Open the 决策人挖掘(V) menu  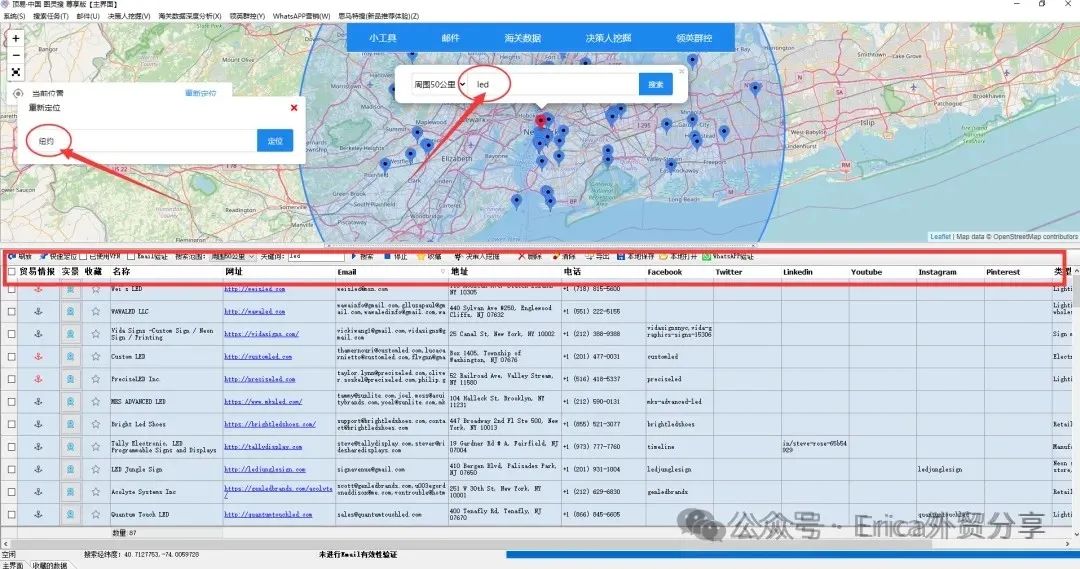128,16
